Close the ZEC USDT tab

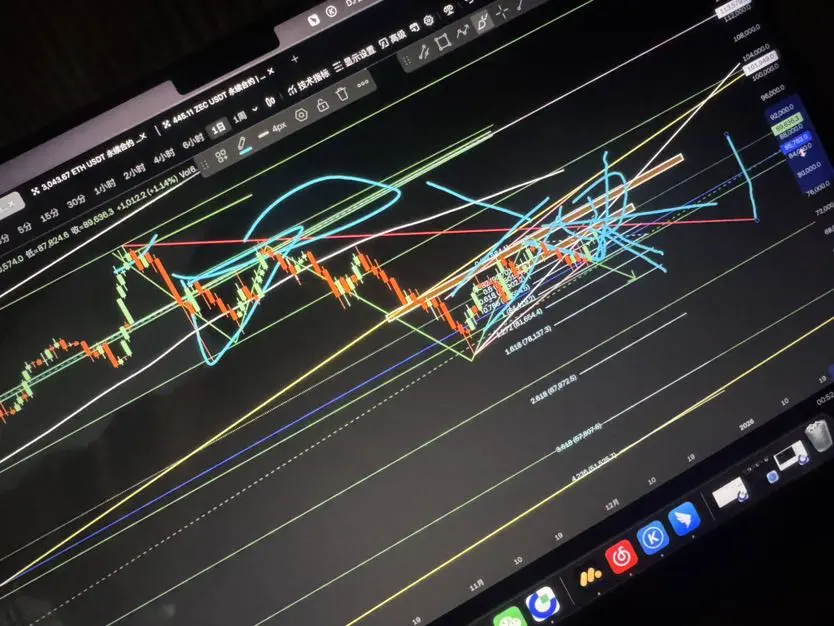point(270,71)
